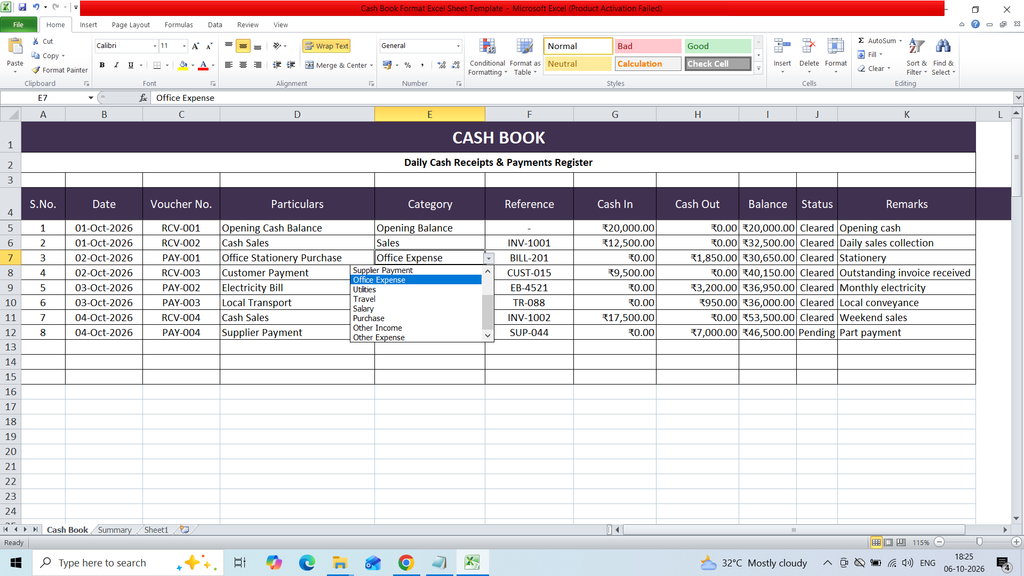Image resolution: width=1024 pixels, height=576 pixels.
Task: Open Find & Select
Action: [x=943, y=57]
